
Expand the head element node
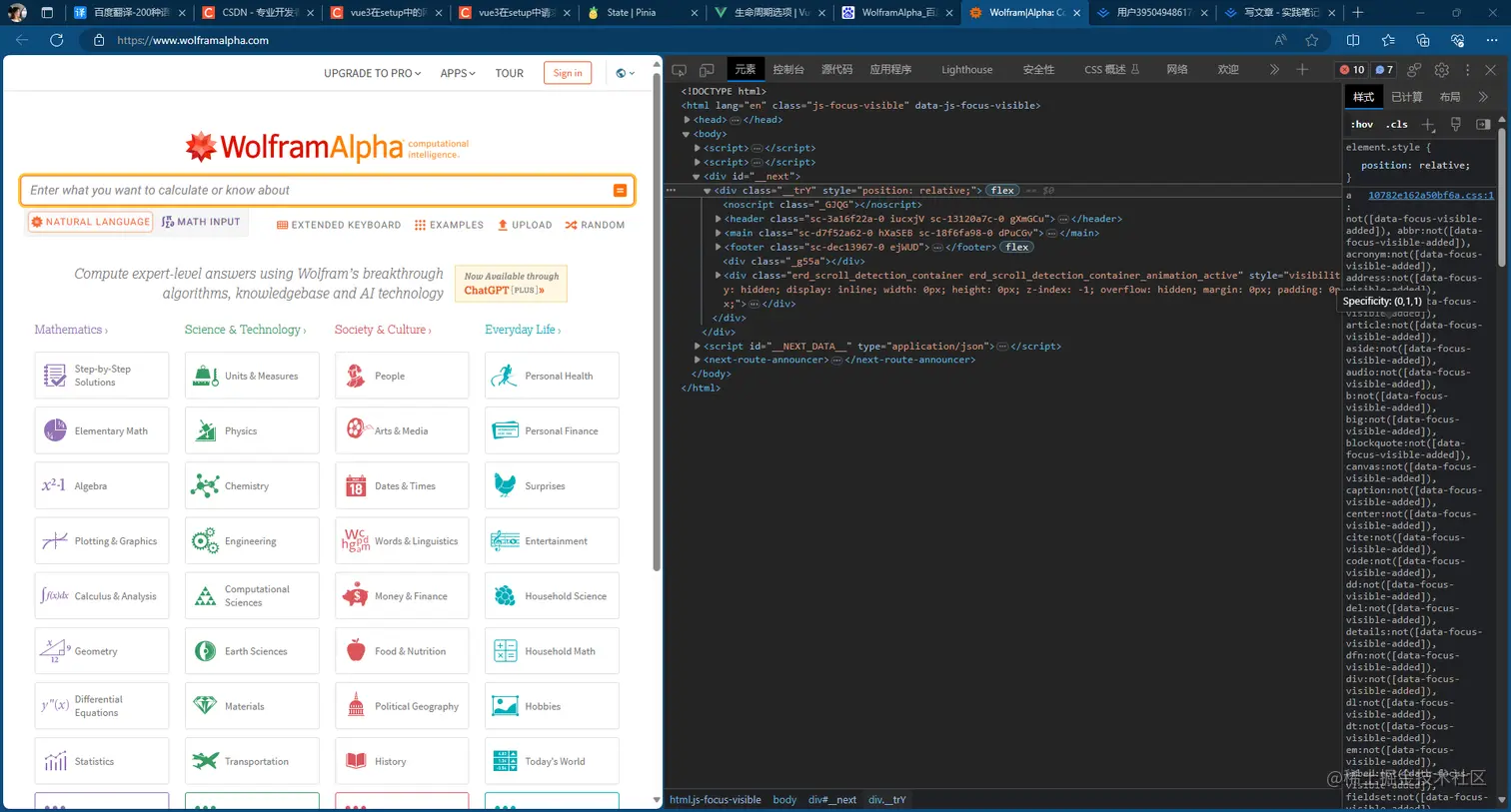click(687, 120)
